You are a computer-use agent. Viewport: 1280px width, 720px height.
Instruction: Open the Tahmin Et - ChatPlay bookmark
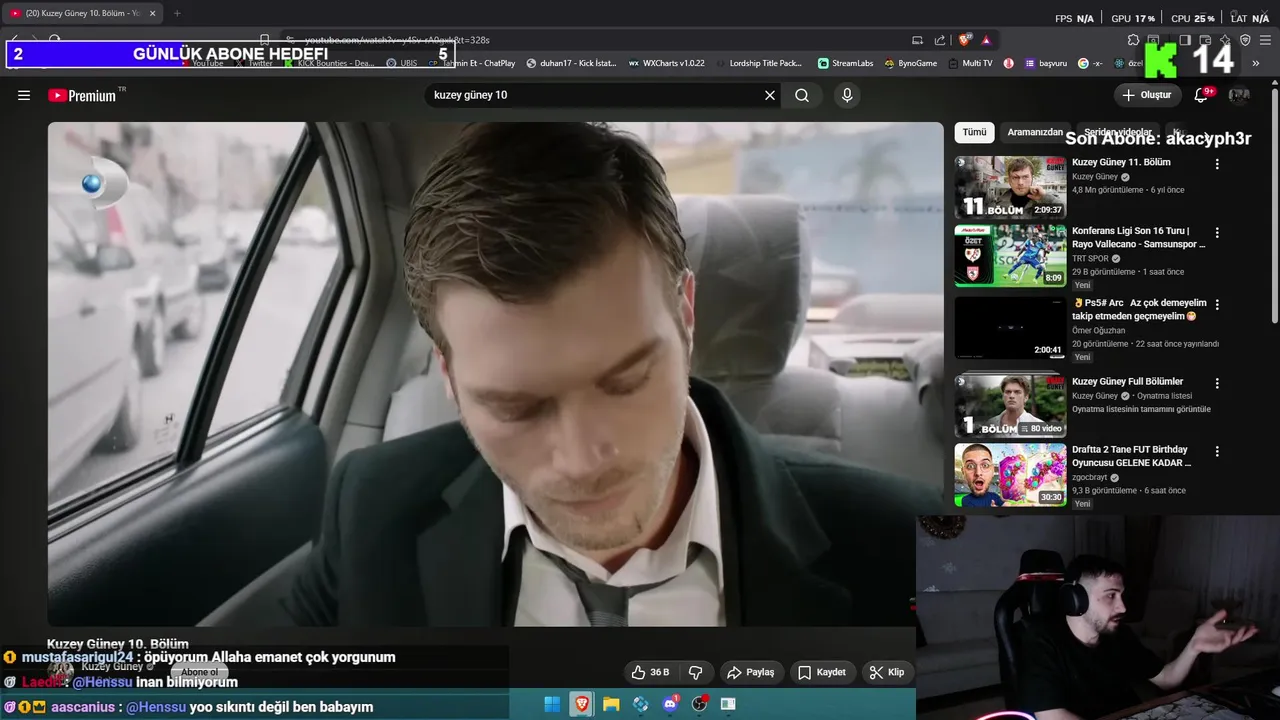[x=471, y=63]
